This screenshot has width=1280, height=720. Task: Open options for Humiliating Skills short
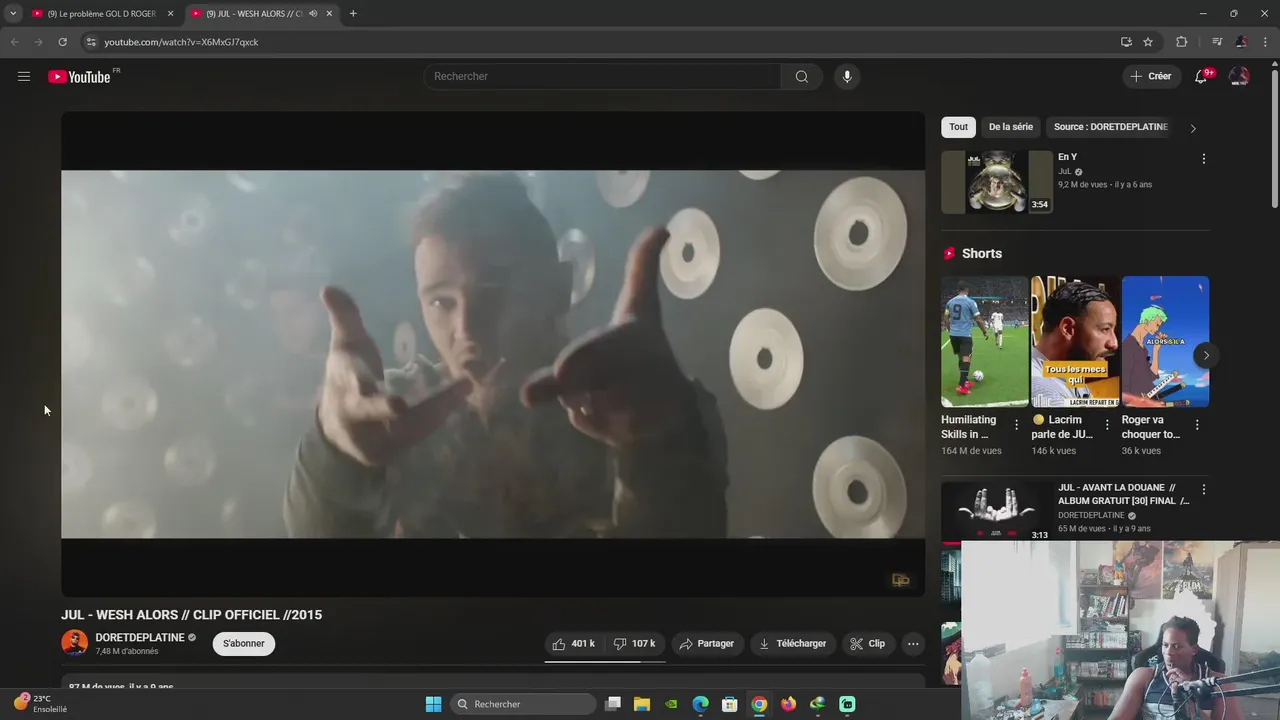coord(1016,425)
